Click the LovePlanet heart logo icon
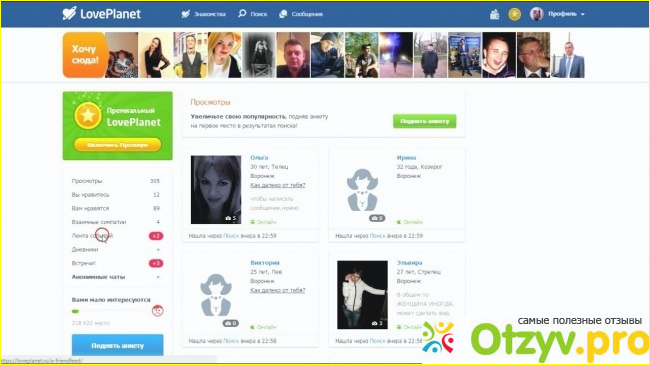This screenshot has width=650, height=365. (69, 13)
